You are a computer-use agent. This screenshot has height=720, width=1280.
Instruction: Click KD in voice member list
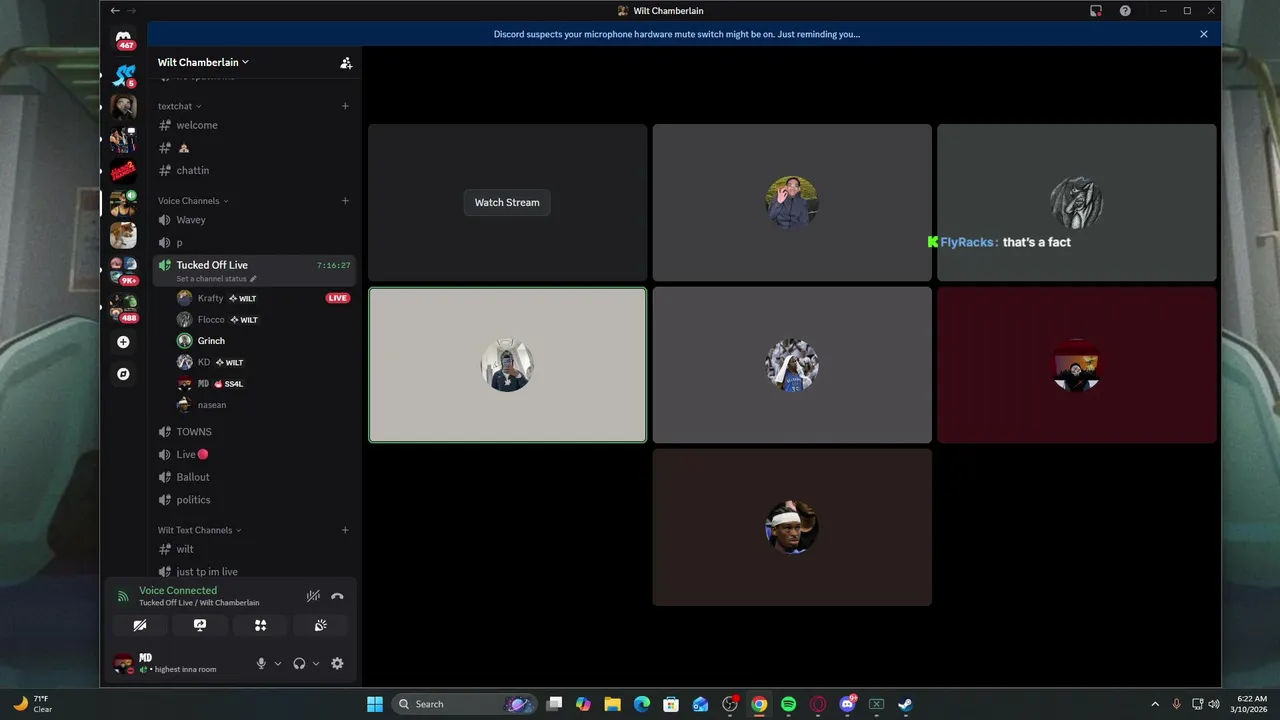pos(263,362)
